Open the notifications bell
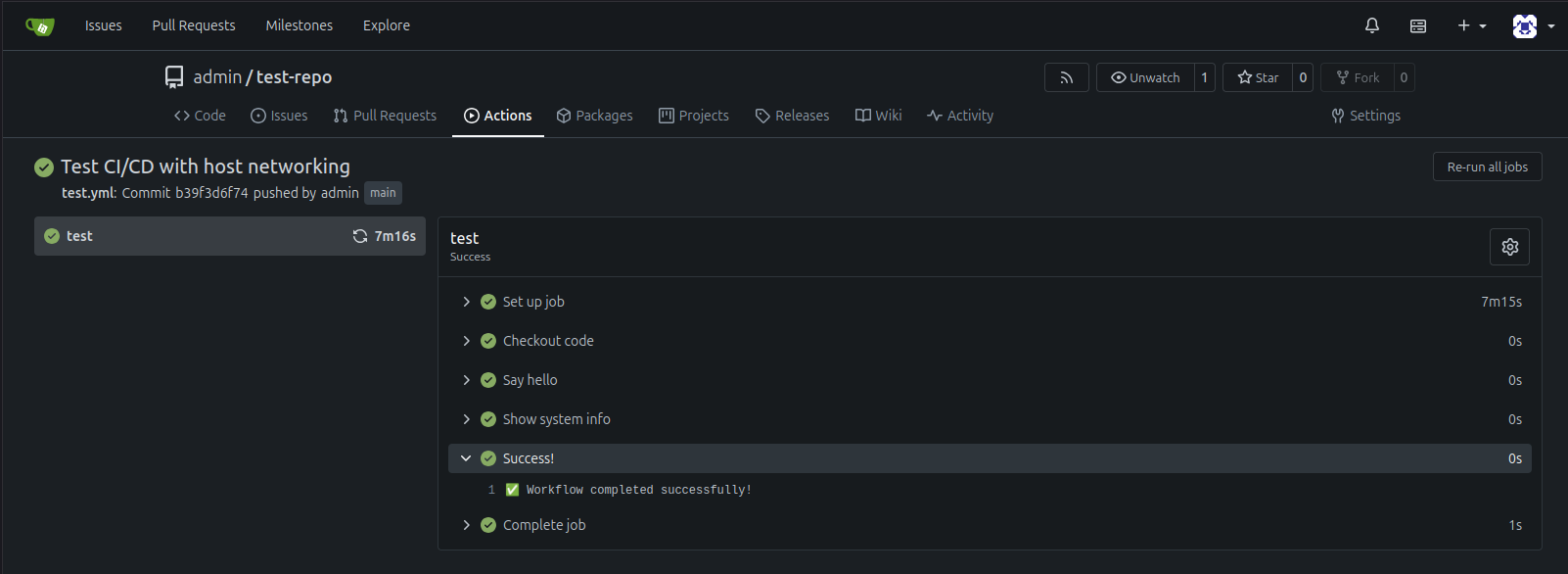The width and height of the screenshot is (1568, 574). 1371,26
